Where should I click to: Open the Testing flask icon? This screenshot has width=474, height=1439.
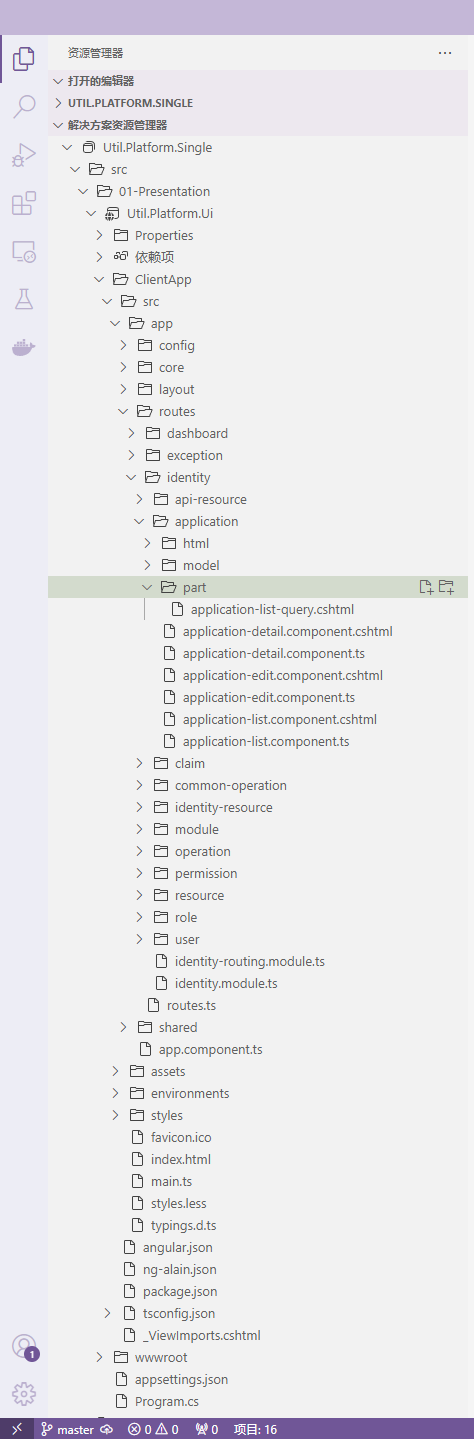(x=24, y=299)
